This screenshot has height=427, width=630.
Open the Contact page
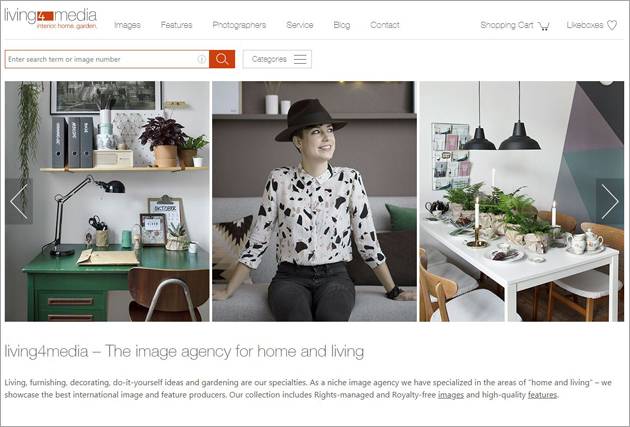coord(385,25)
